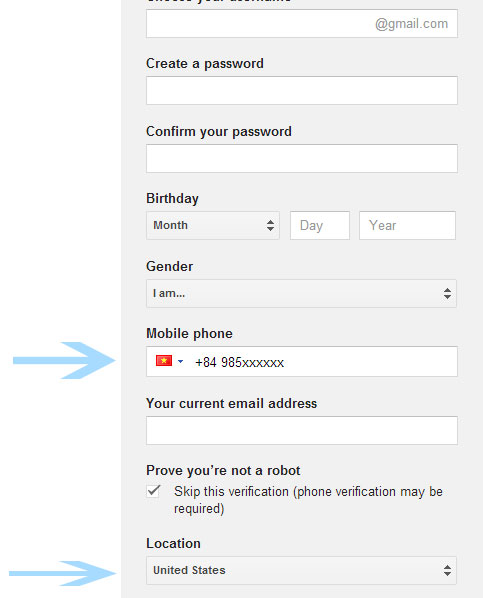483x598 pixels.
Task: Click the 'Prove you're not a robot' heading
Action: click(223, 471)
